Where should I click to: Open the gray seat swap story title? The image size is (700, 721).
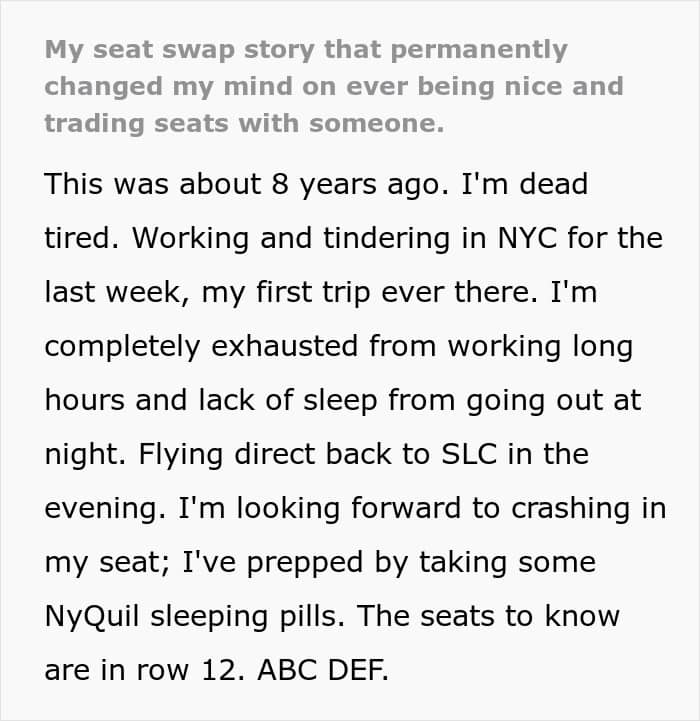click(x=334, y=86)
